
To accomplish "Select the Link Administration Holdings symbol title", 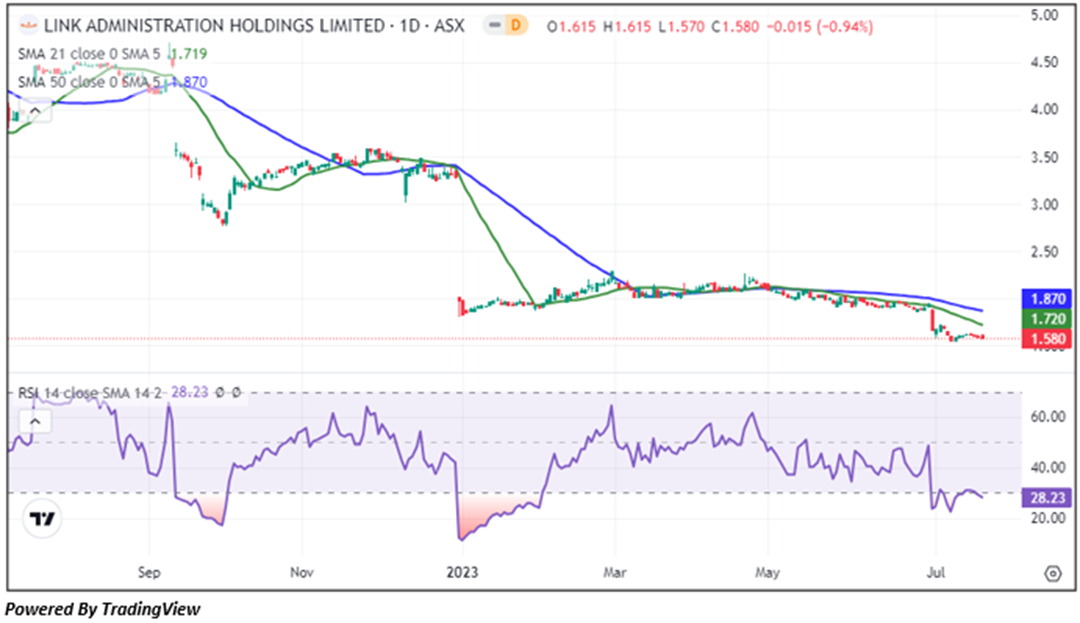I will 254,26.
